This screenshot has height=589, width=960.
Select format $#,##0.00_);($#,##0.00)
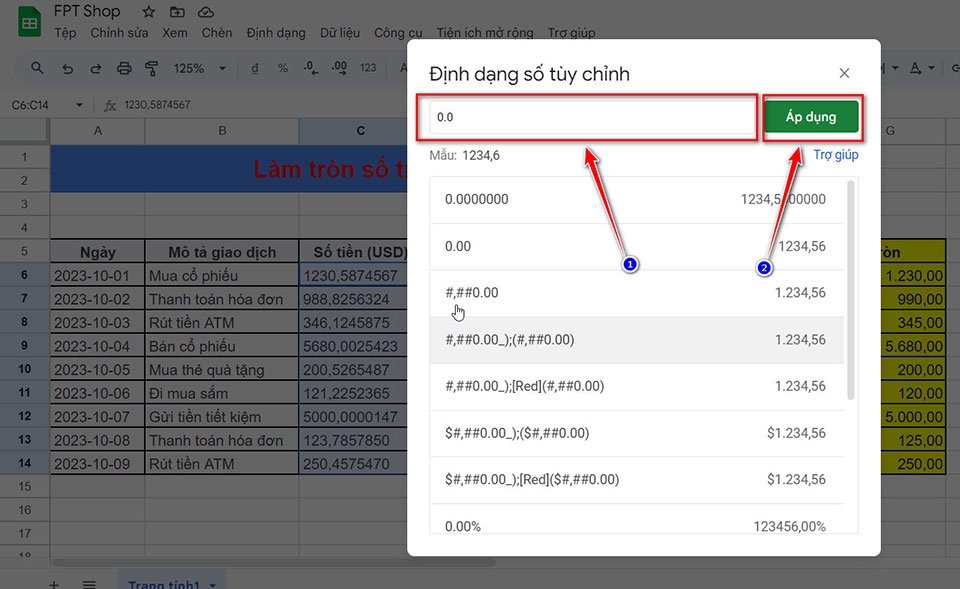636,433
